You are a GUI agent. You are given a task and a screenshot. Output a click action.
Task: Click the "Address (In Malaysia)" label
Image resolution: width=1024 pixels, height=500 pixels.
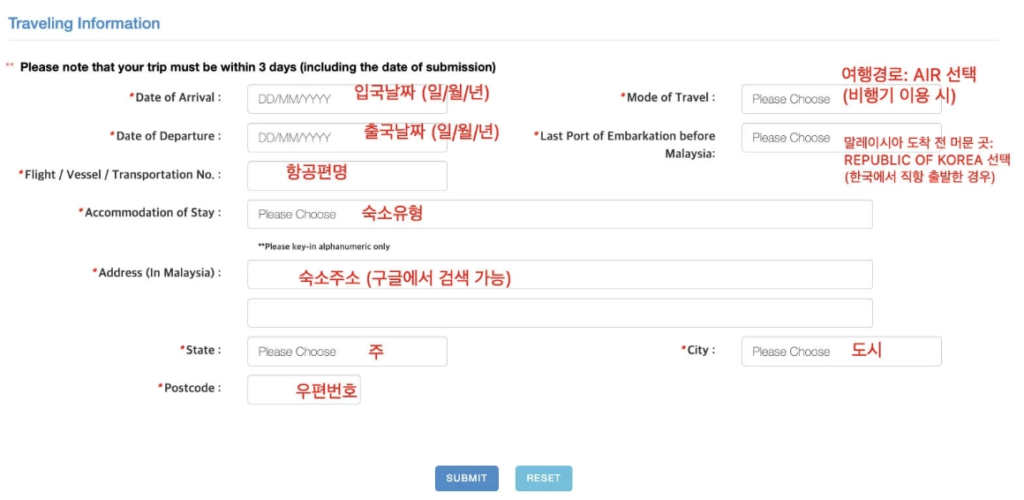tap(157, 272)
